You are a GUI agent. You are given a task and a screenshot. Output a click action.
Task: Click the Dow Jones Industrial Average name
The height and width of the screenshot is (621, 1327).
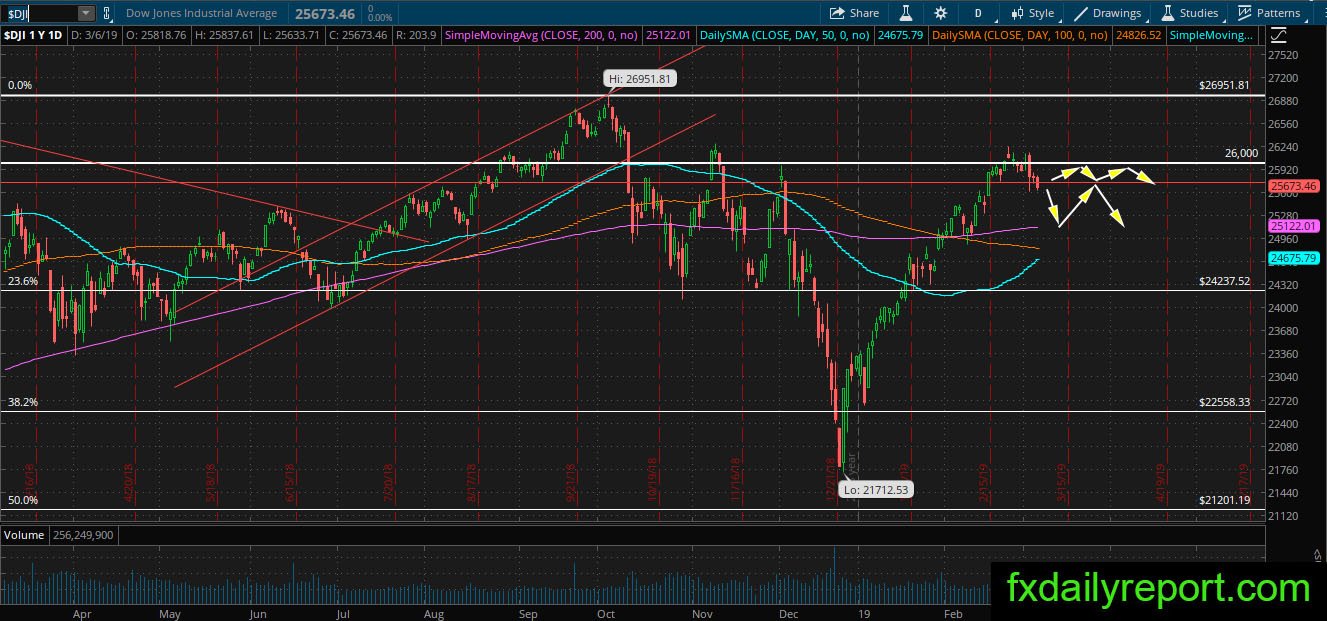click(x=201, y=13)
